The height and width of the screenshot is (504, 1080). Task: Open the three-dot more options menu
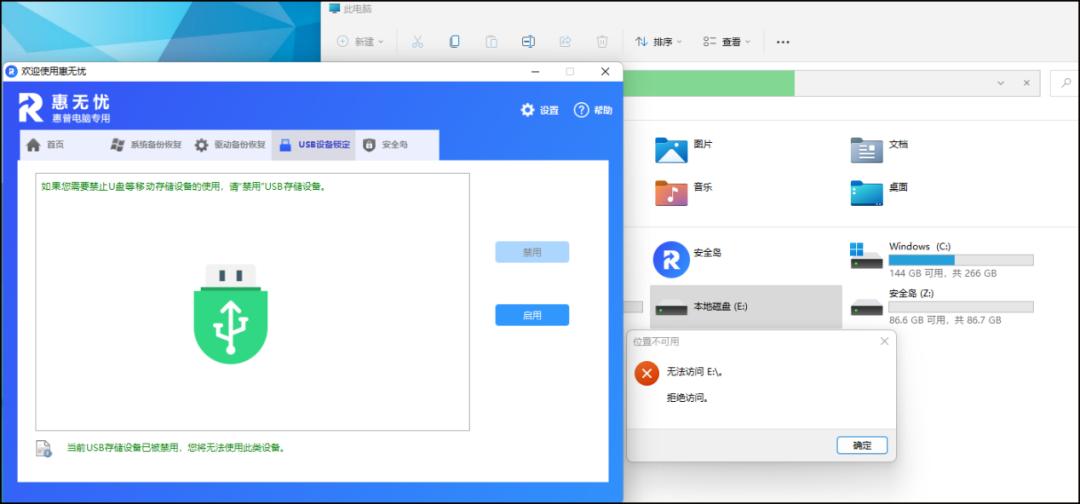coord(783,42)
